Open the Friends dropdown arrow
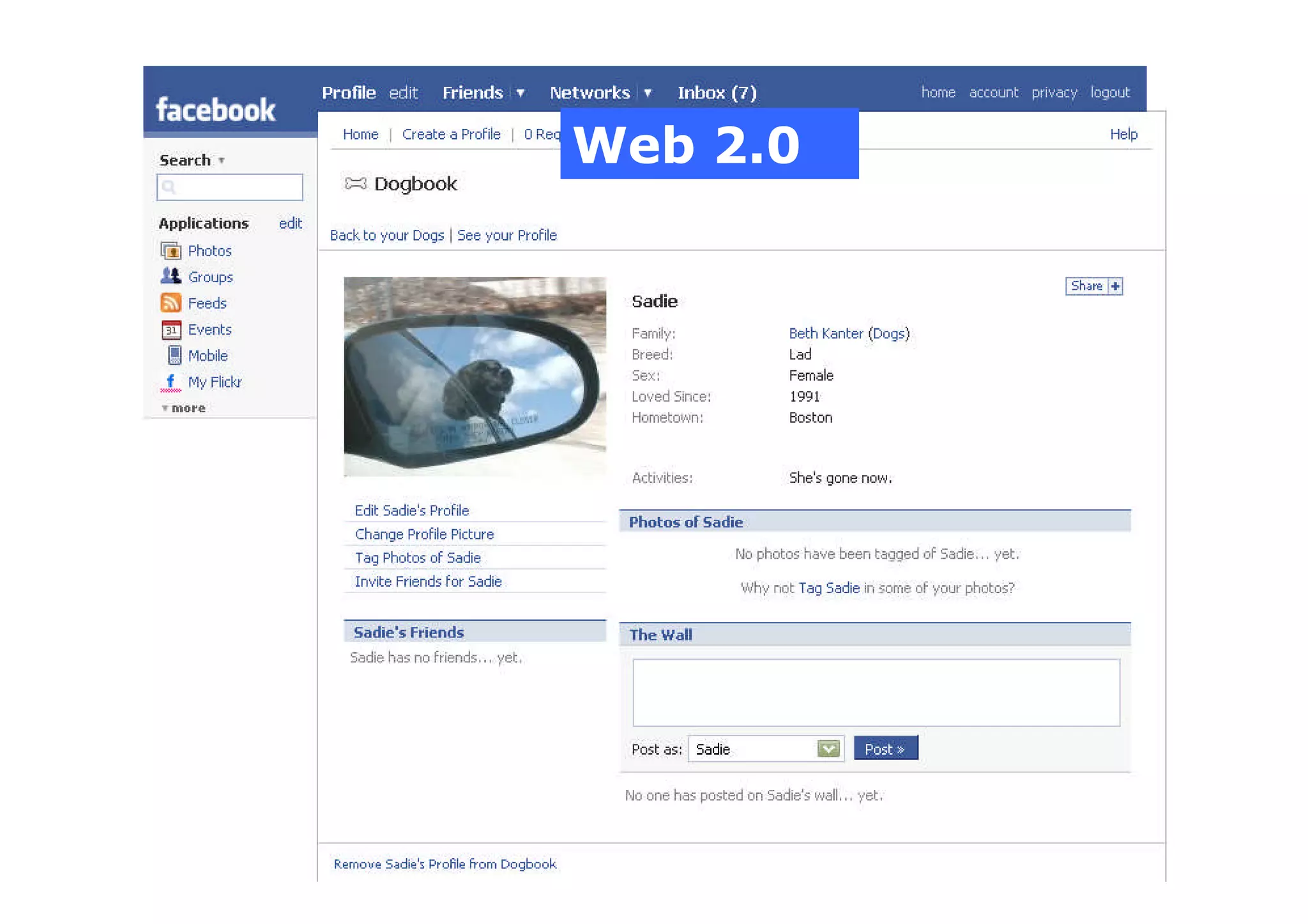 coord(521,93)
